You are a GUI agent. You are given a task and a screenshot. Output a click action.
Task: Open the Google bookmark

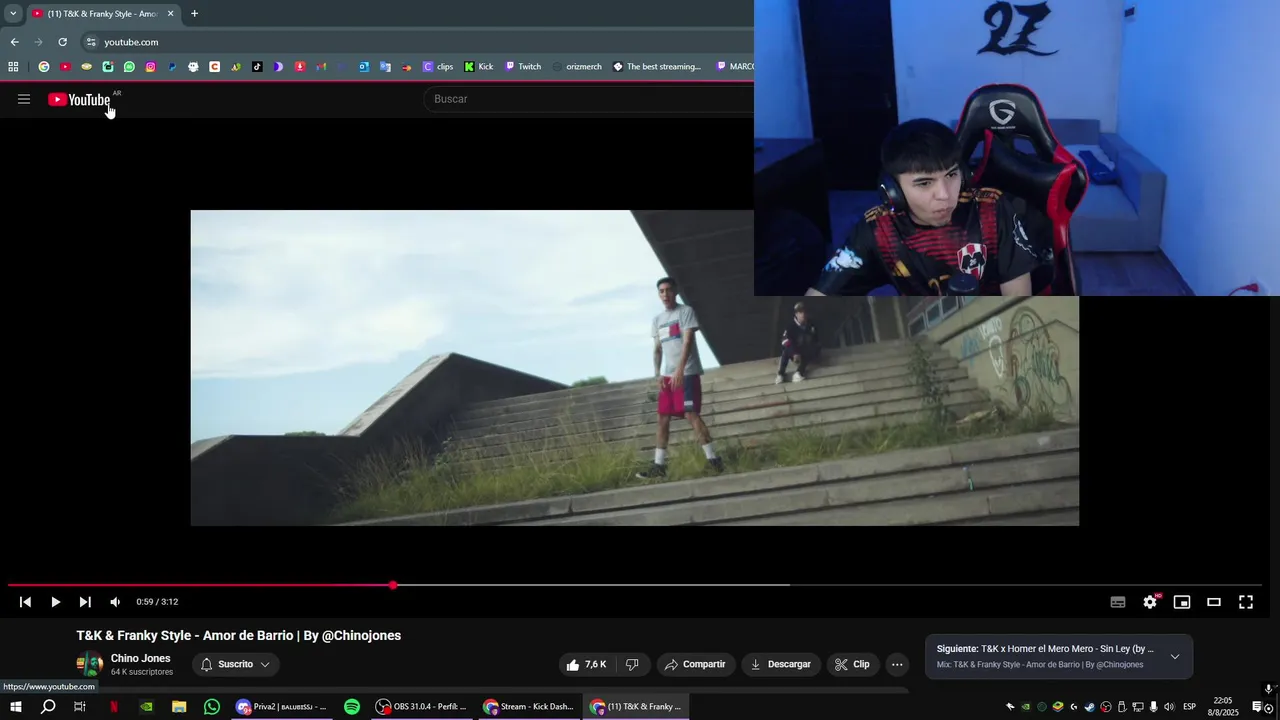pos(44,67)
